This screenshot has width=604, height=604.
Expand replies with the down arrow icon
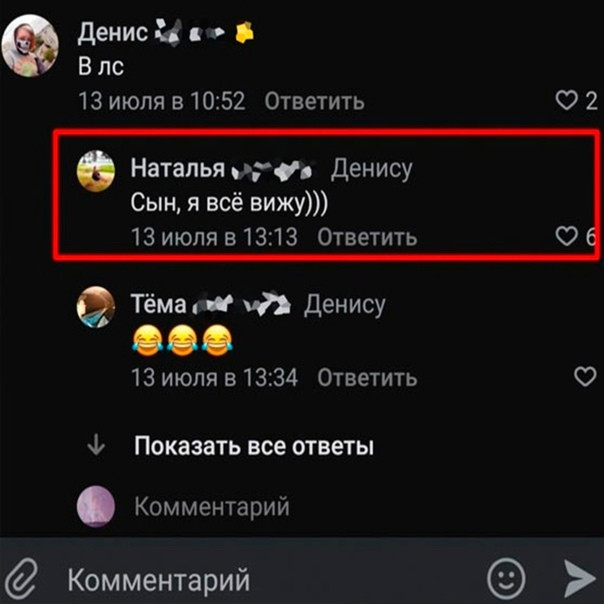(96, 445)
